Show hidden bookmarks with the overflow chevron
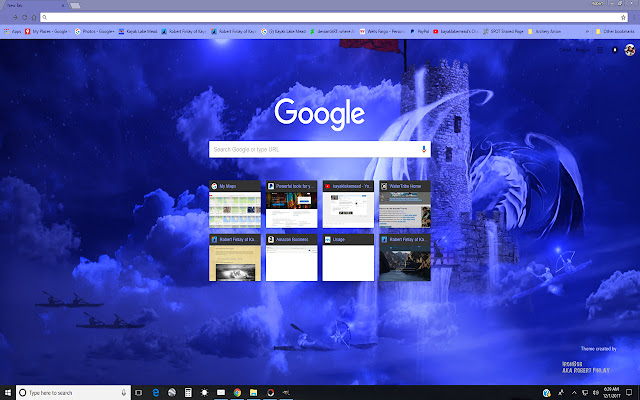Screen dimensions: 640x400 [587, 31]
